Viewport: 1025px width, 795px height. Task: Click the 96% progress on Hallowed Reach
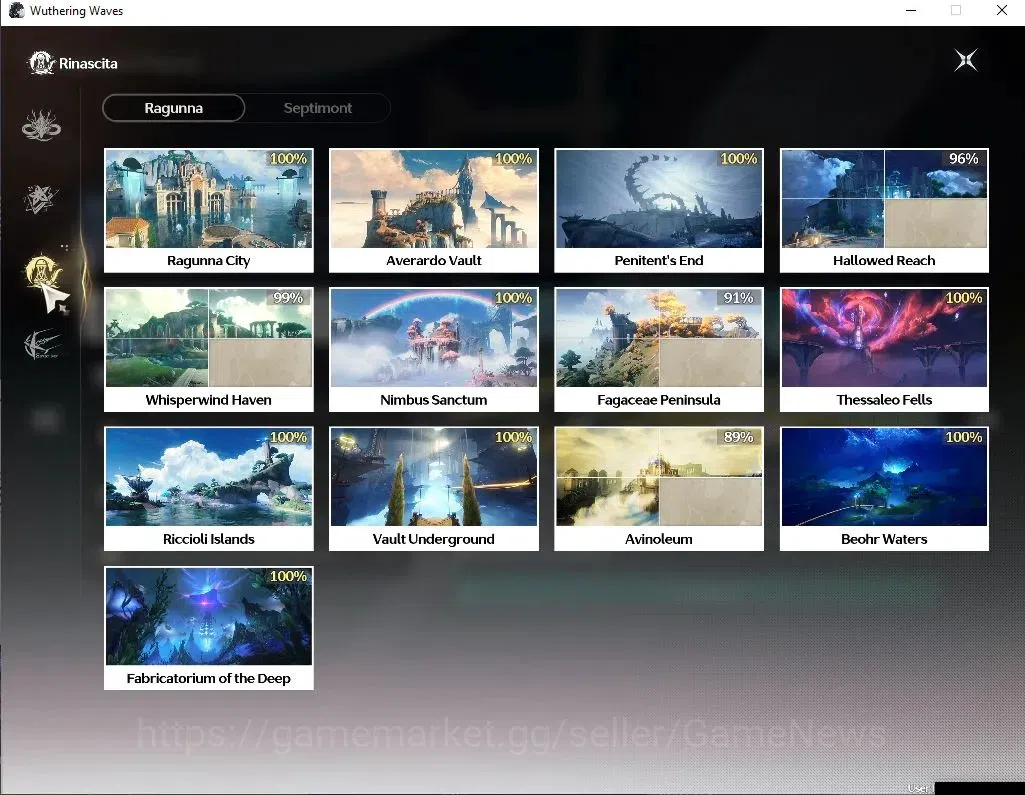(x=964, y=159)
